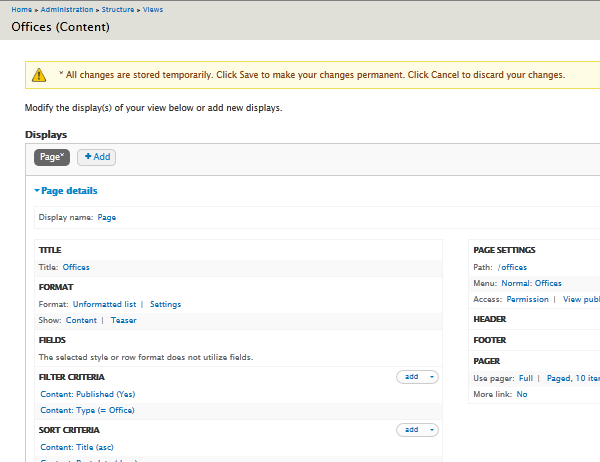Change pager type Full
The image size is (600, 462).
point(526,379)
